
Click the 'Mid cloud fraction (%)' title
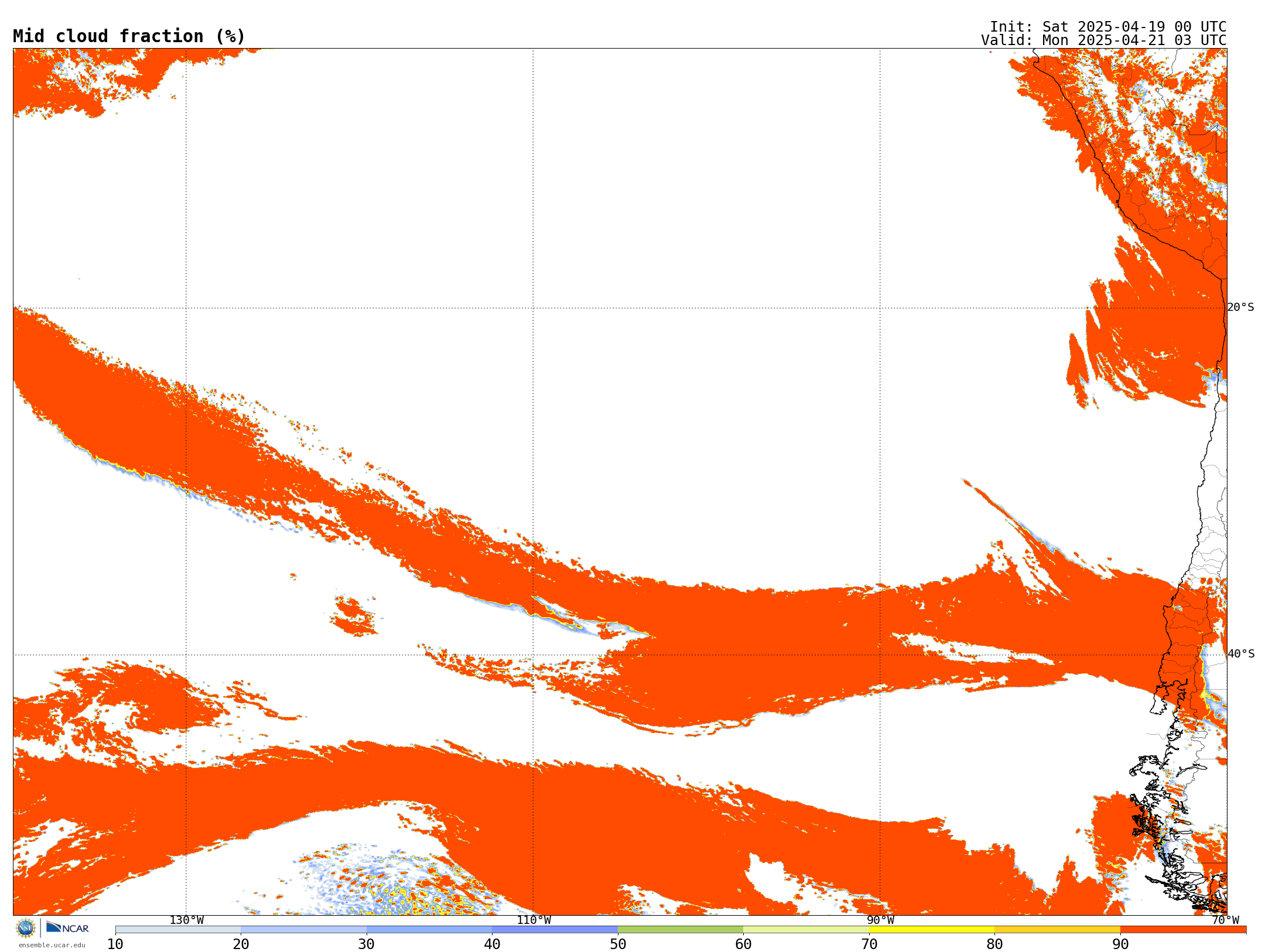[x=129, y=36]
